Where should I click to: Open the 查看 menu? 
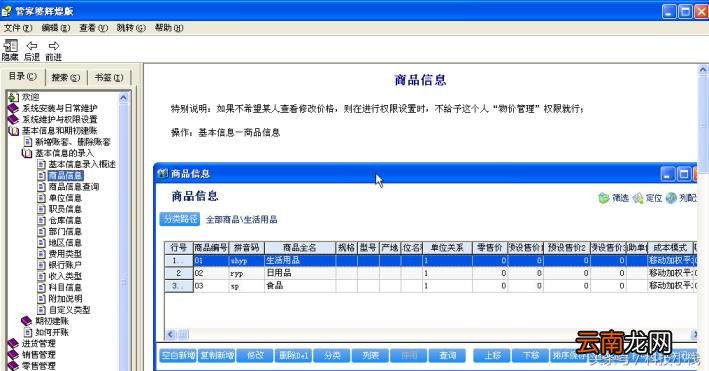click(x=94, y=28)
